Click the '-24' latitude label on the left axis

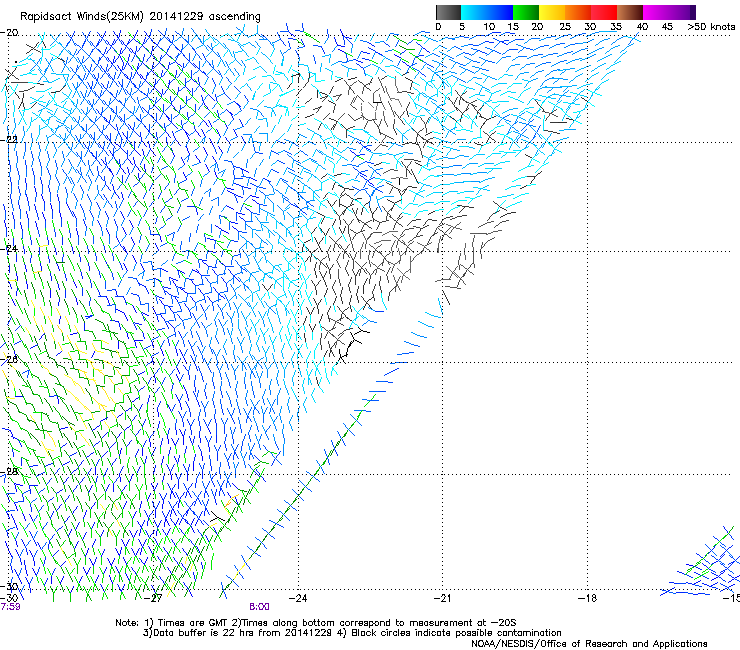pos(9,249)
